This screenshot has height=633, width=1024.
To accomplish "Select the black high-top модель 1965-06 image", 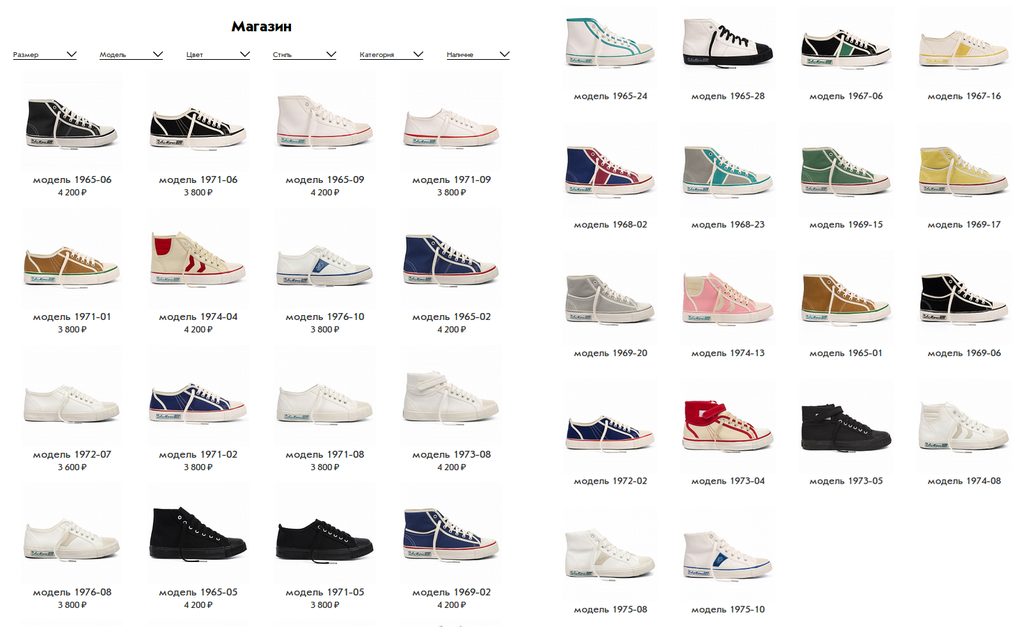I will pyautogui.click(x=72, y=122).
